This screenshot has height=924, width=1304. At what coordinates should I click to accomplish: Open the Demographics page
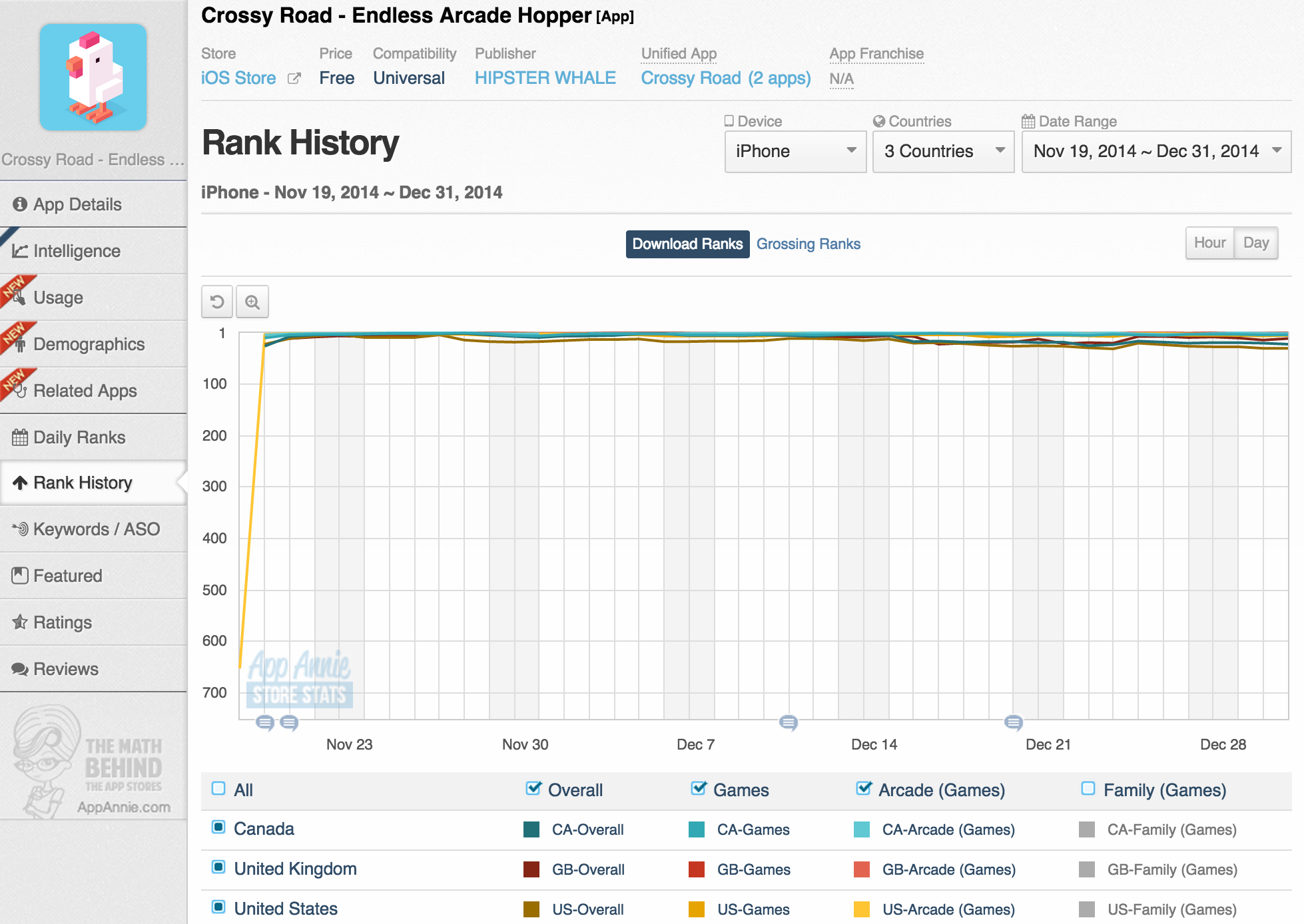93,344
